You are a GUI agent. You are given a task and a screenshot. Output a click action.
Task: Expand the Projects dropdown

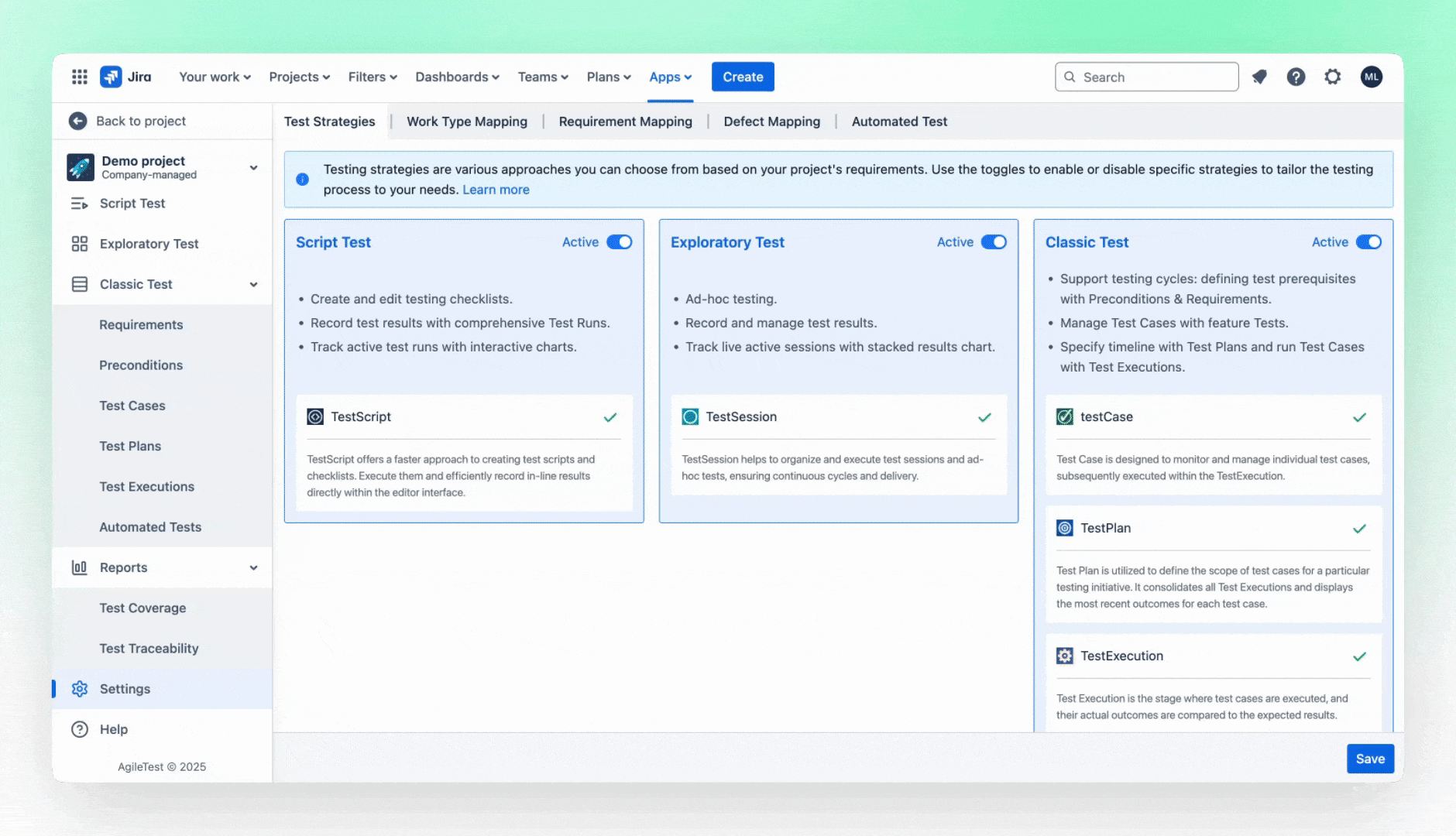point(299,77)
